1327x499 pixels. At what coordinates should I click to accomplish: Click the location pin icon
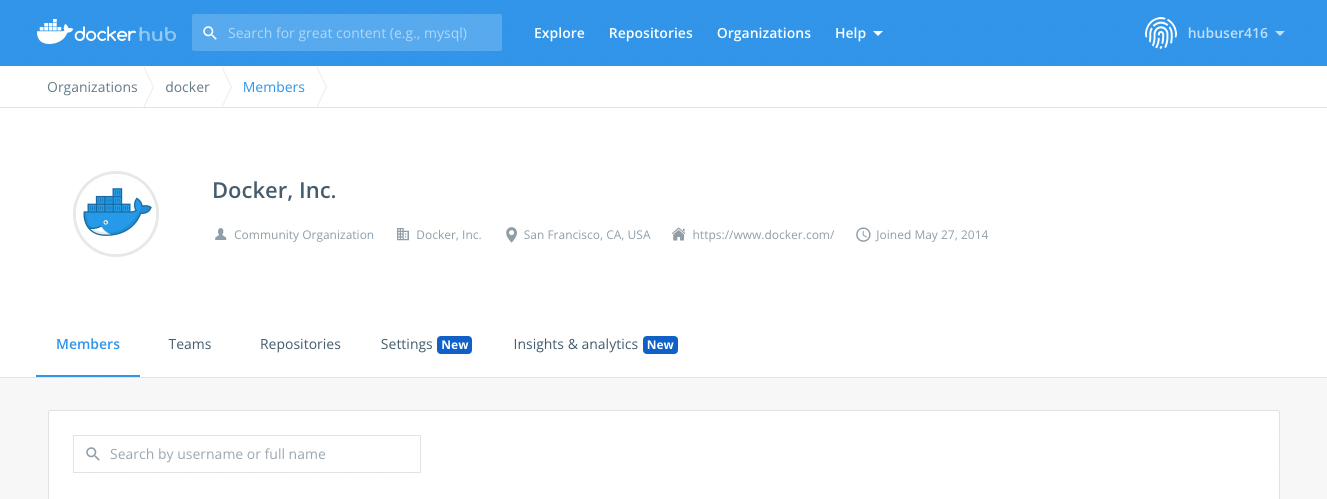pos(511,235)
